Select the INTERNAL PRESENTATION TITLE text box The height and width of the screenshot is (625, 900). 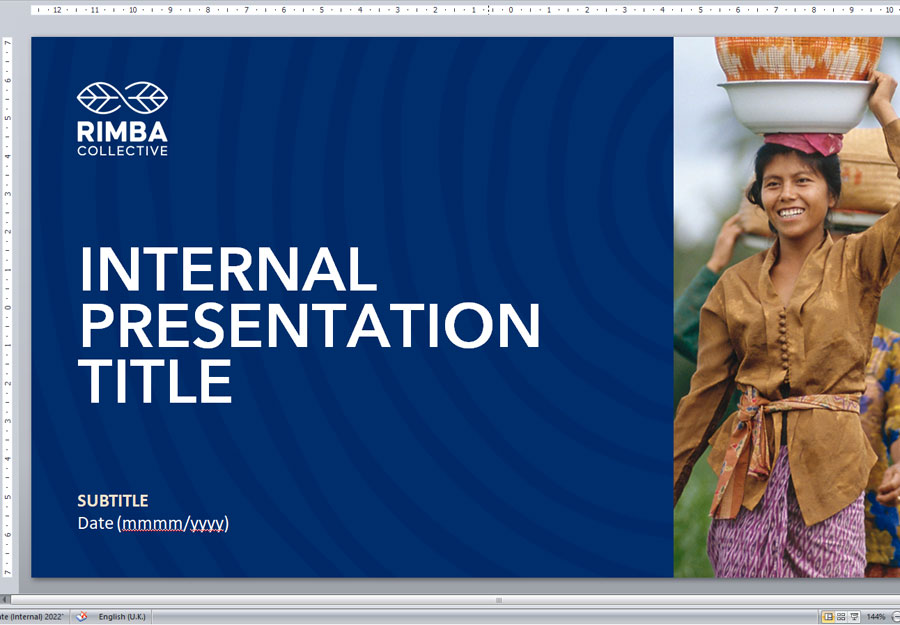[309, 325]
